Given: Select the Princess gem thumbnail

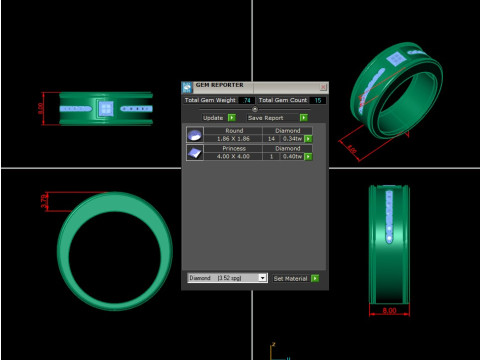Looking at the screenshot, I should click(195, 153).
